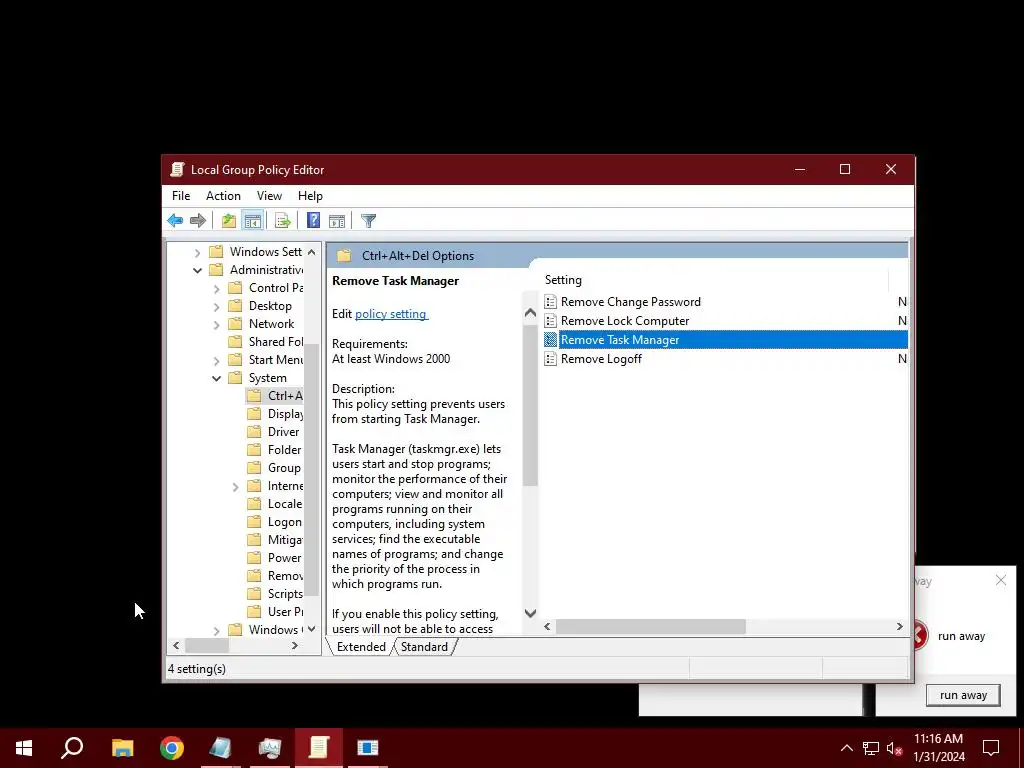Go up one level using folder-arrow icon

coord(229,221)
